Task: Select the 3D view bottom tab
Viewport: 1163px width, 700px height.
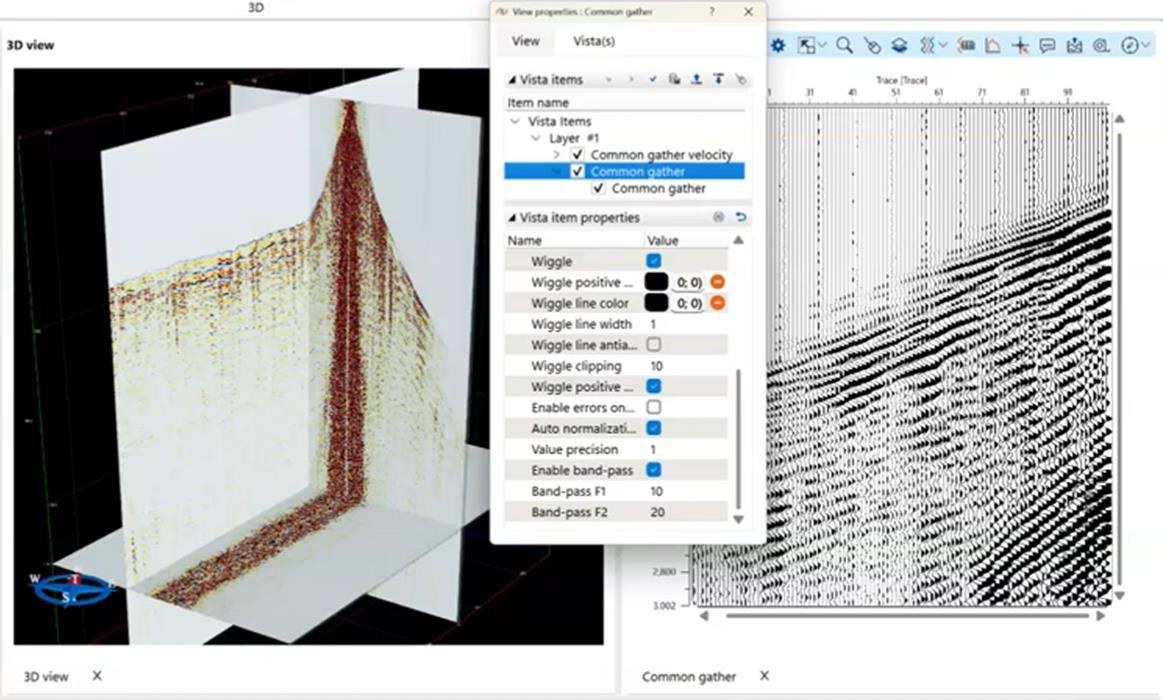Action: click(x=46, y=676)
